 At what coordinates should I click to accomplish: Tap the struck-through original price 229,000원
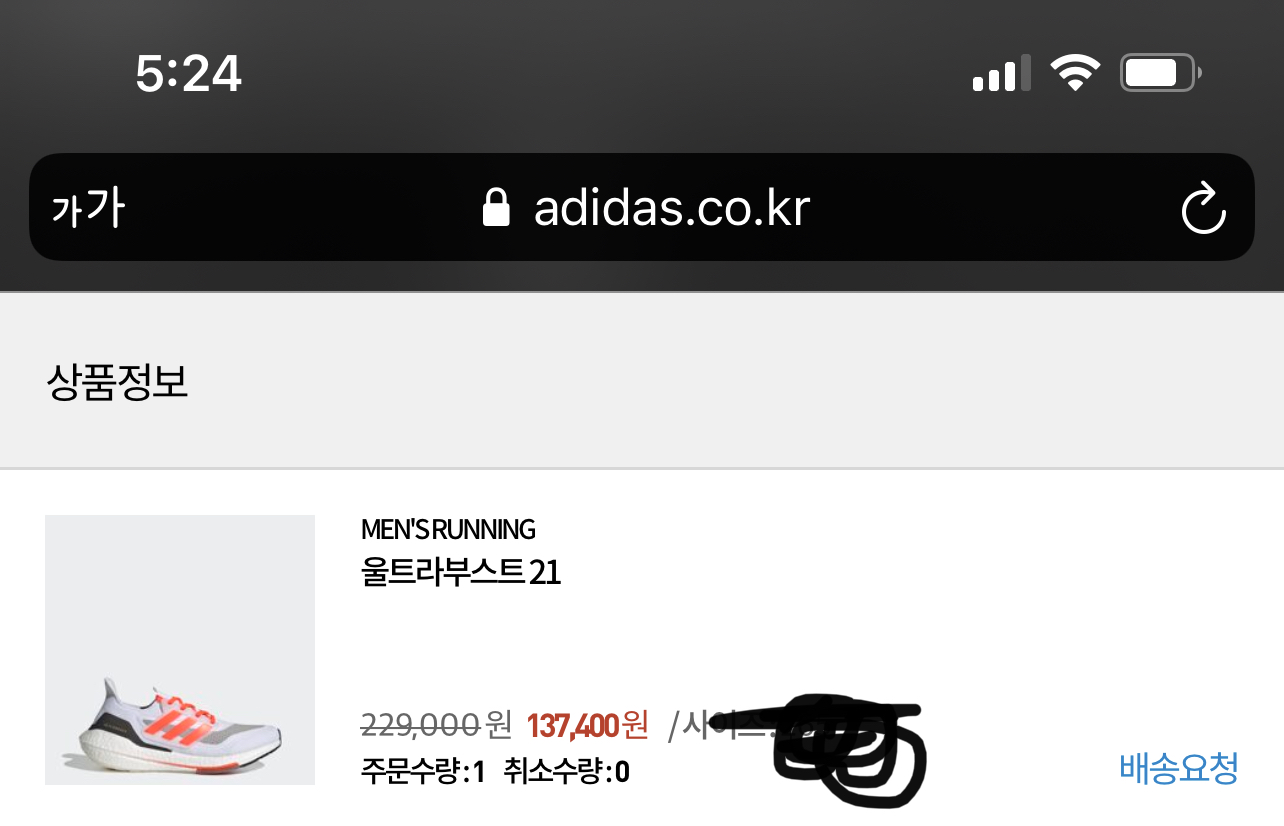435,723
